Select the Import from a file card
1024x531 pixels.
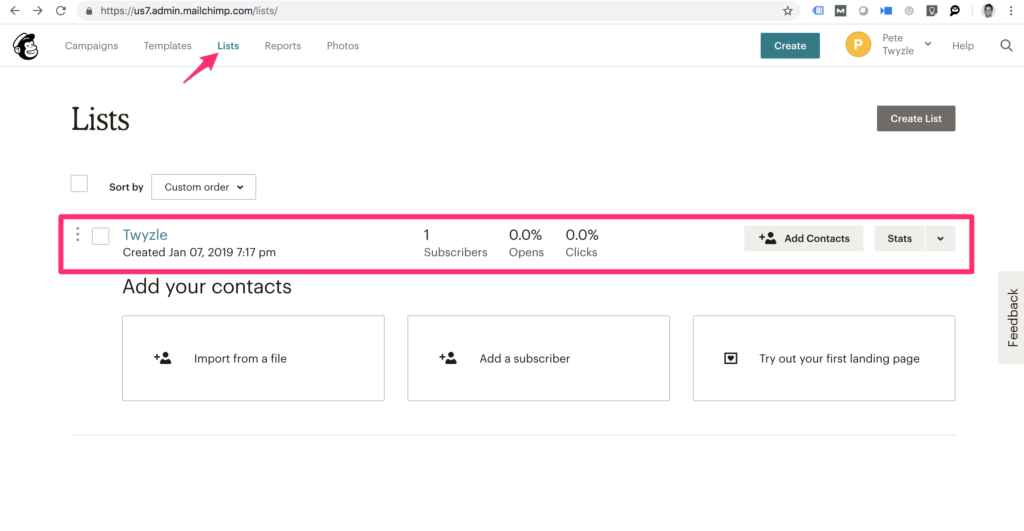pyautogui.click(x=253, y=358)
